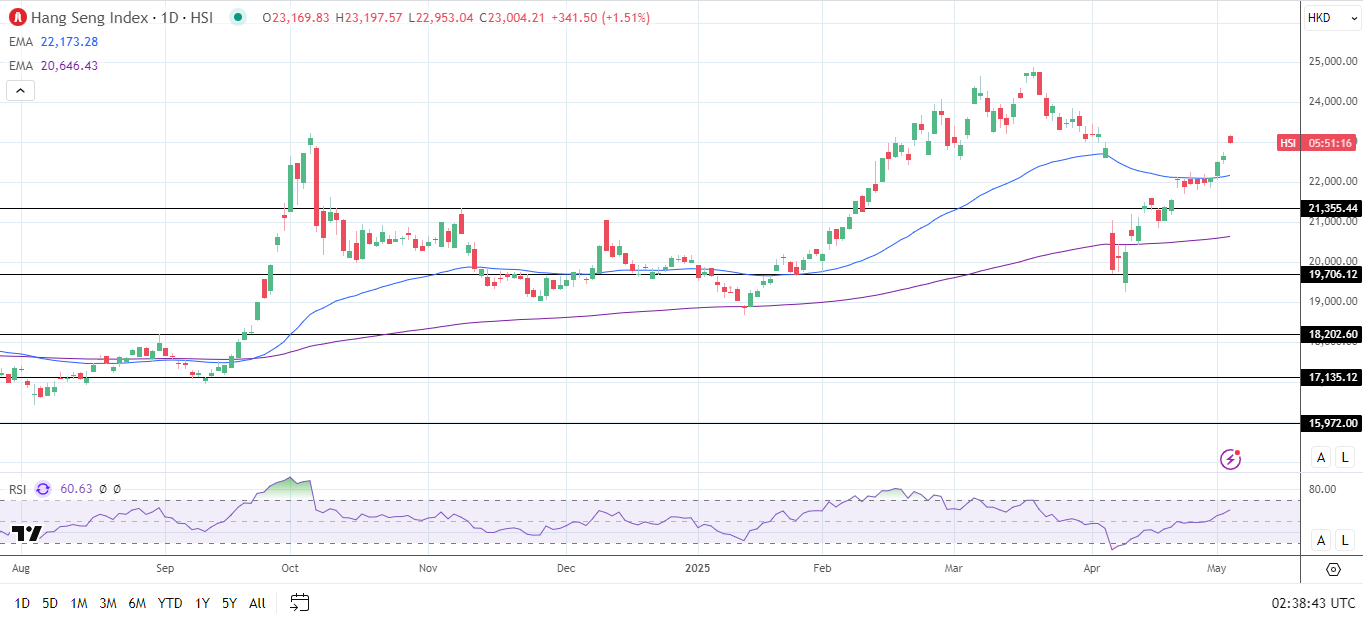
Task: Click the 24,000.00 price axis label
Action: click(x=1332, y=101)
